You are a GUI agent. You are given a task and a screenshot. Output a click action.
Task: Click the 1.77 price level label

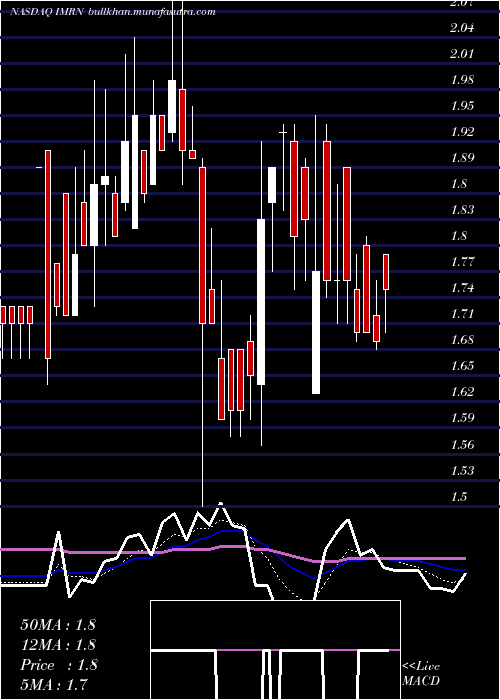click(462, 261)
